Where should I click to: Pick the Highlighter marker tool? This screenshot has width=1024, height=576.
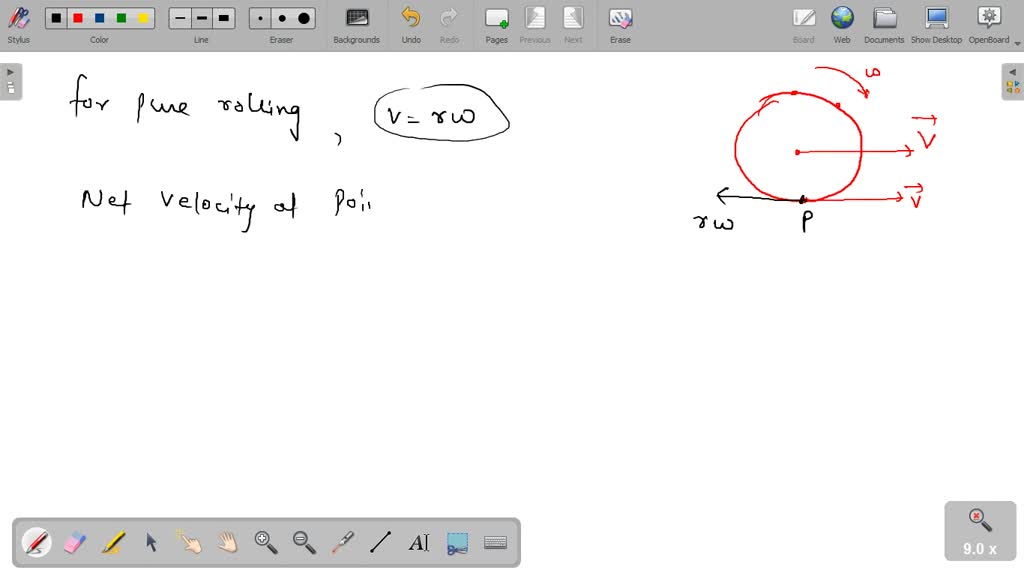[113, 542]
